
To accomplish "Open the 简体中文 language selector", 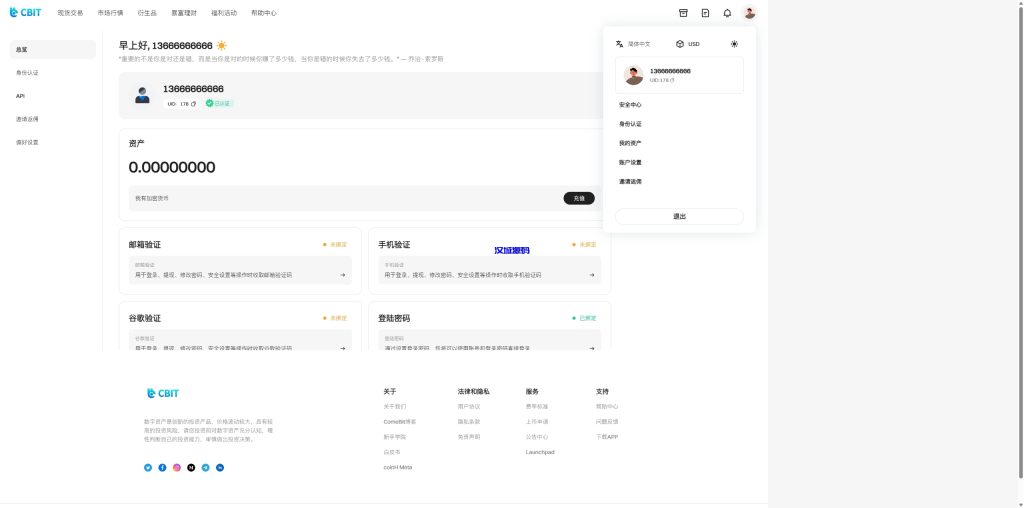I will click(633, 44).
